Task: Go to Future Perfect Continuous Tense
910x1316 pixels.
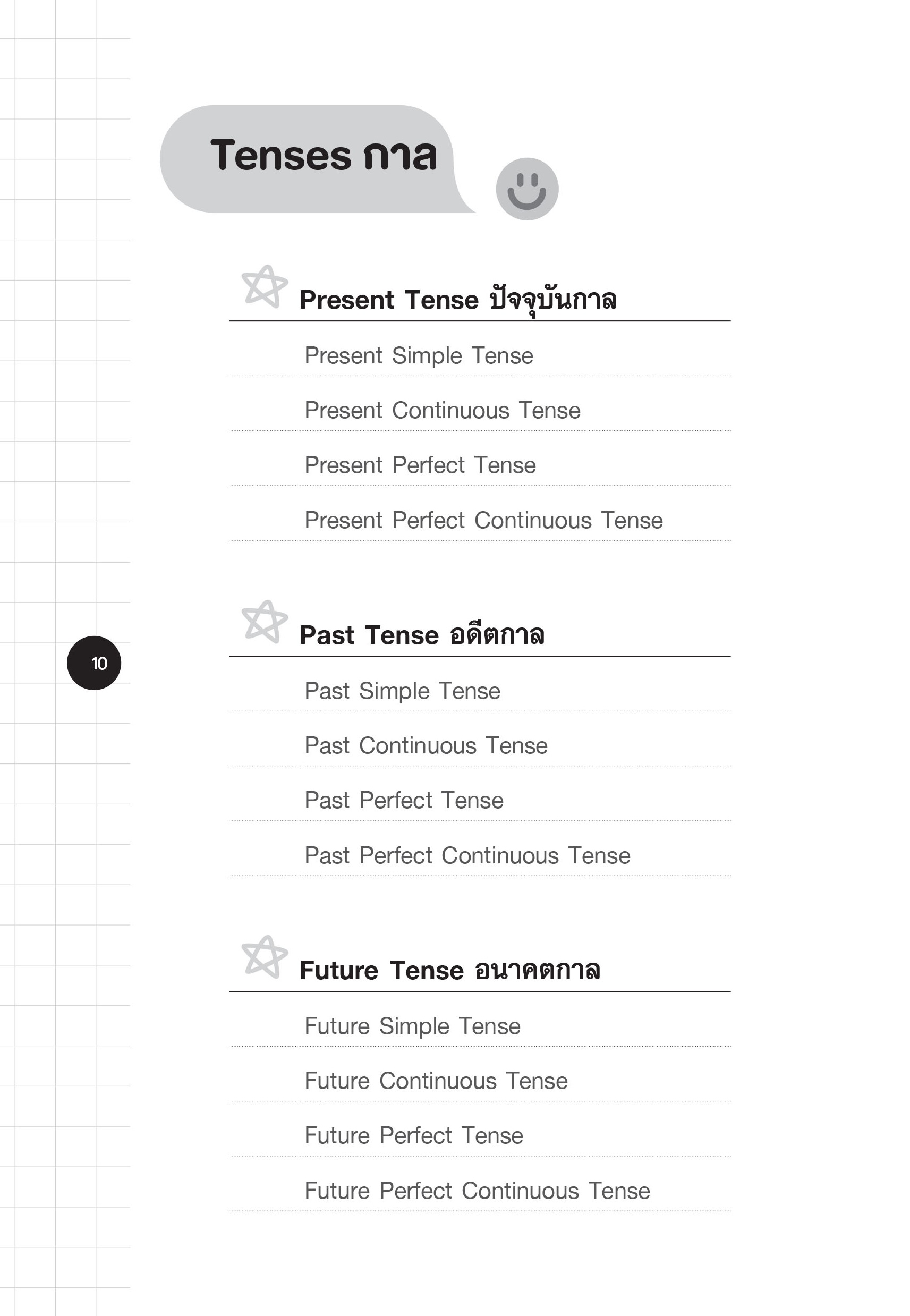Action: coord(477,1191)
